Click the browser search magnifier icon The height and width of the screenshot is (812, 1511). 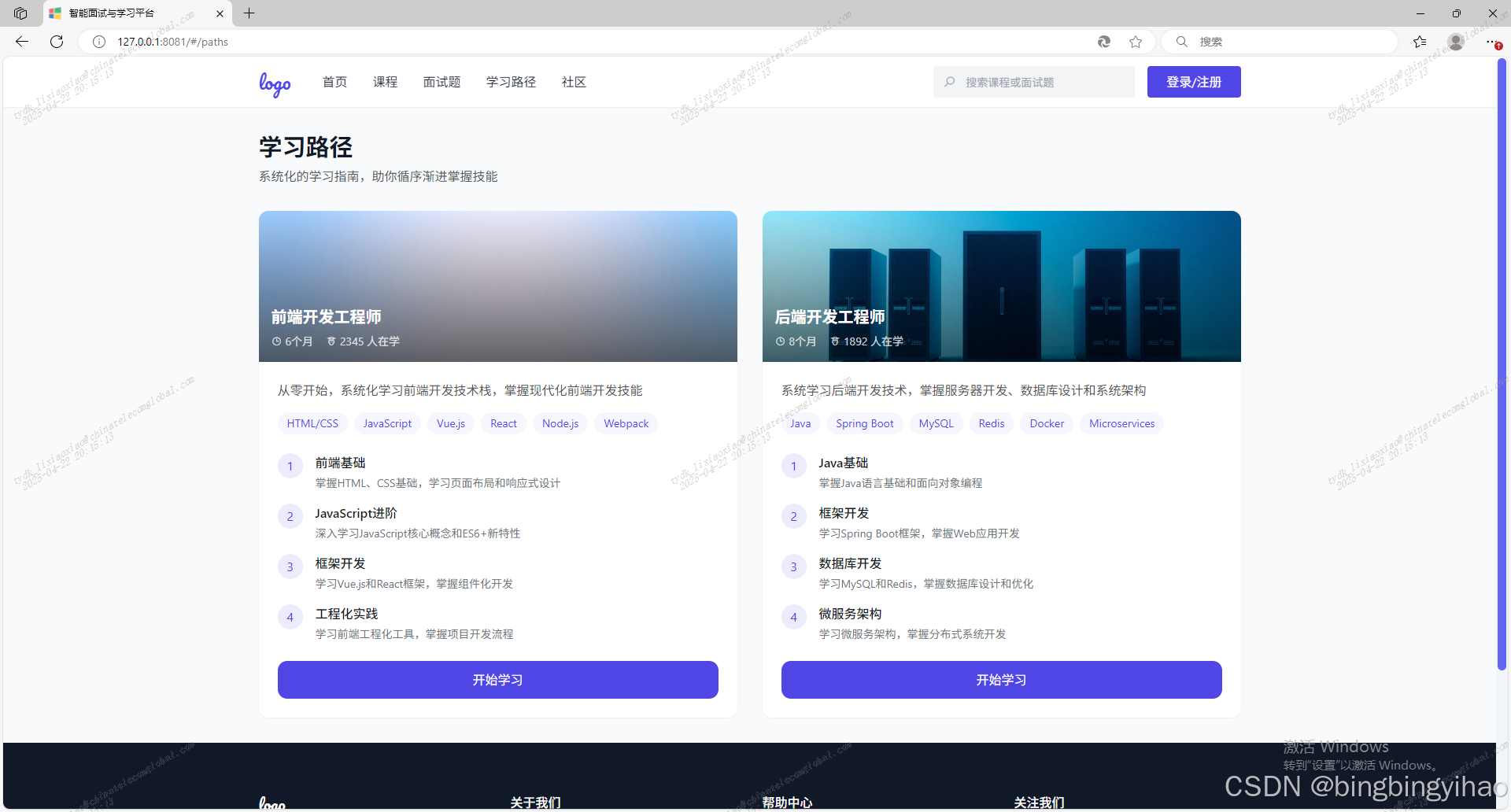(1182, 42)
